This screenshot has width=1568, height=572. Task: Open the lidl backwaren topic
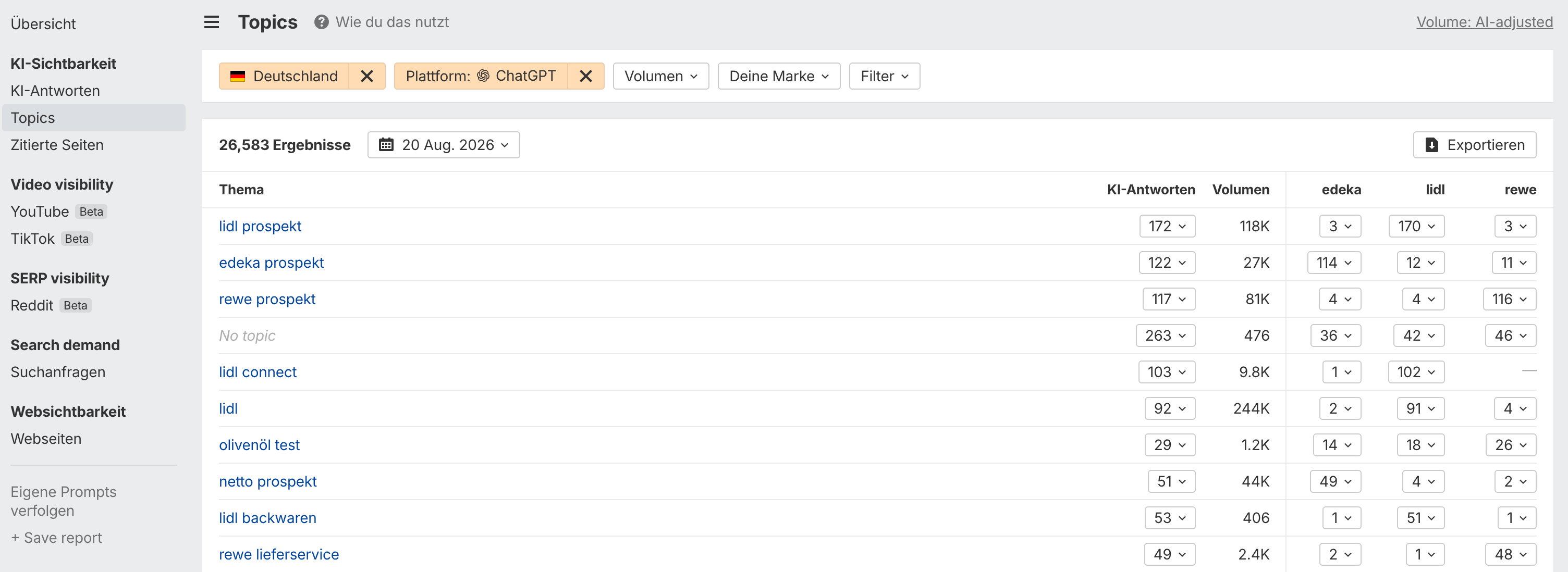click(x=267, y=518)
